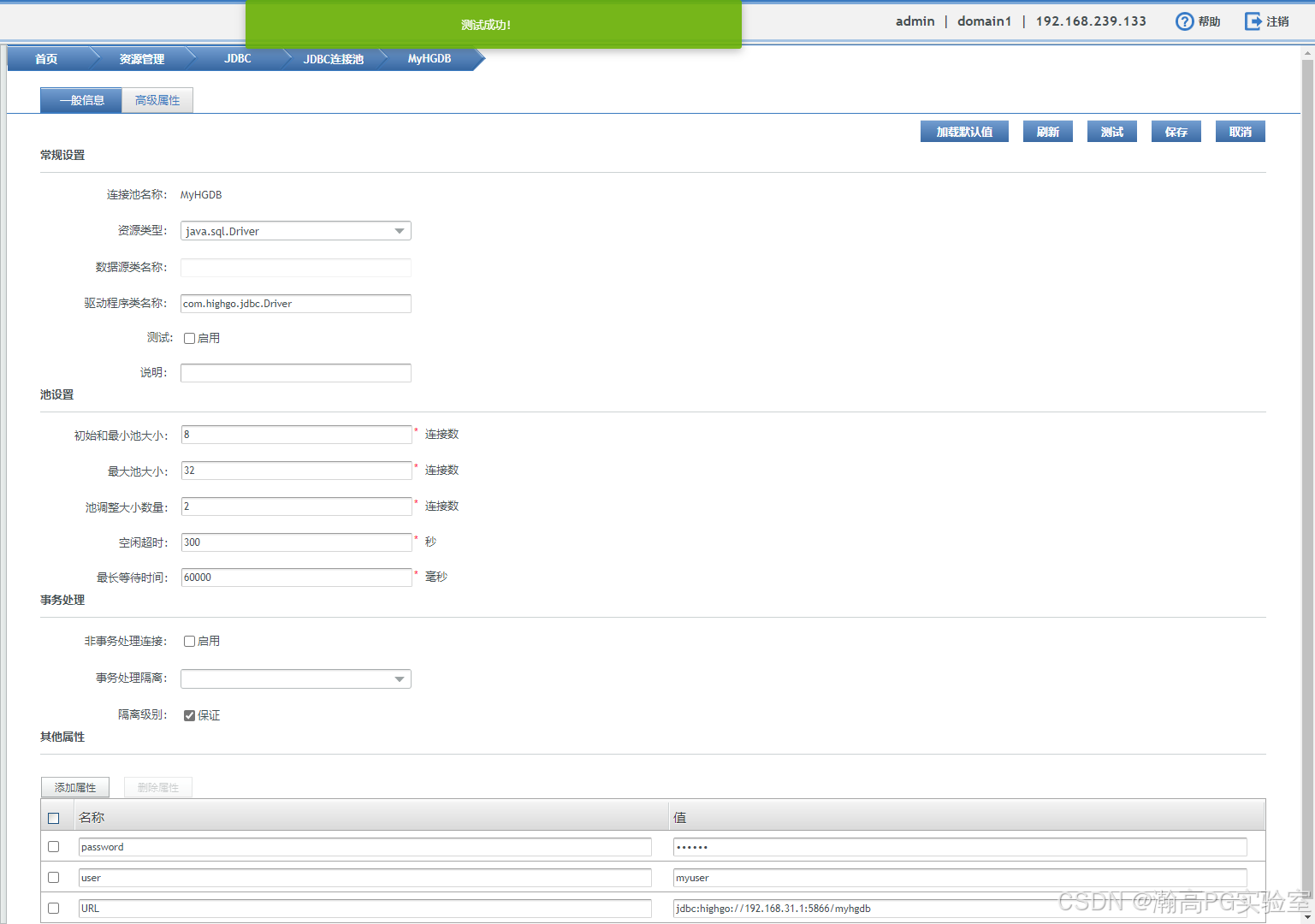Click MyHGDB breadcrumb item
Image resolution: width=1315 pixels, height=924 pixels.
coord(429,59)
